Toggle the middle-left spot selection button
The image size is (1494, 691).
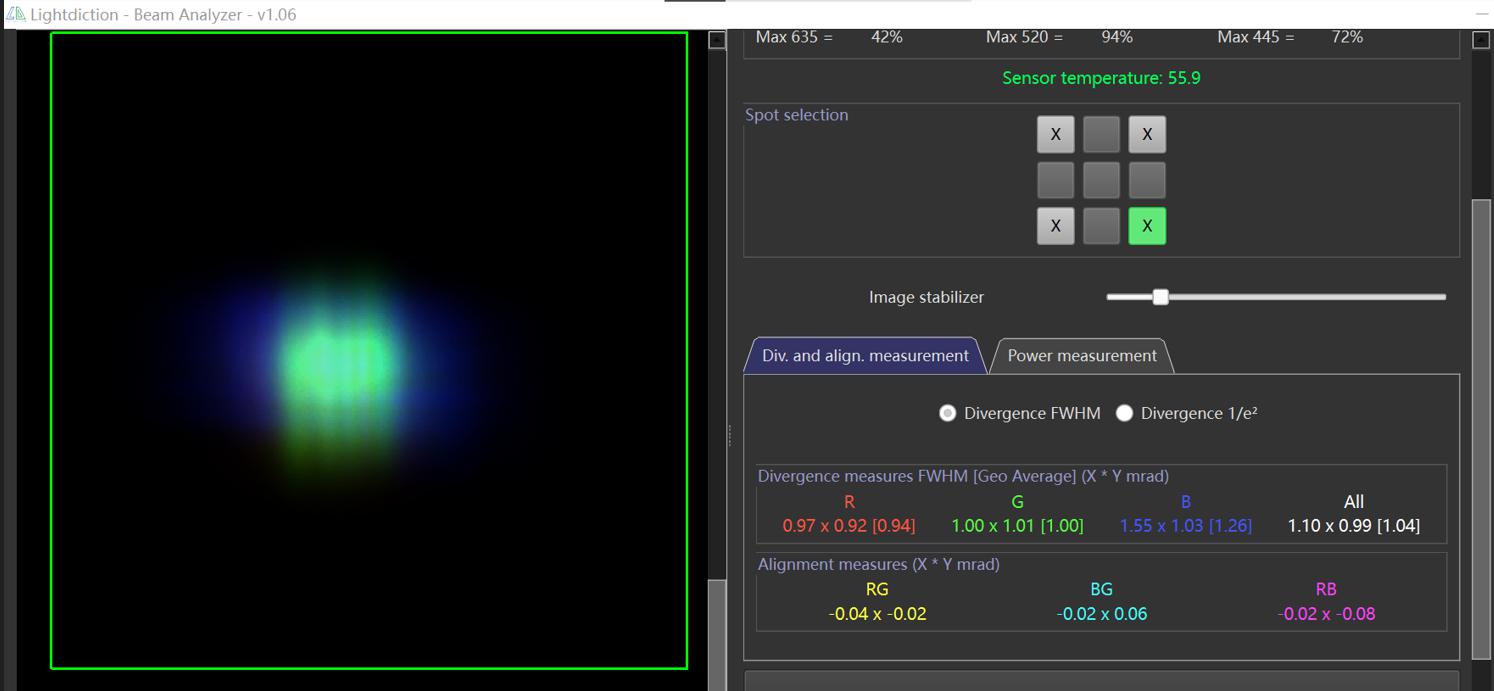1055,180
